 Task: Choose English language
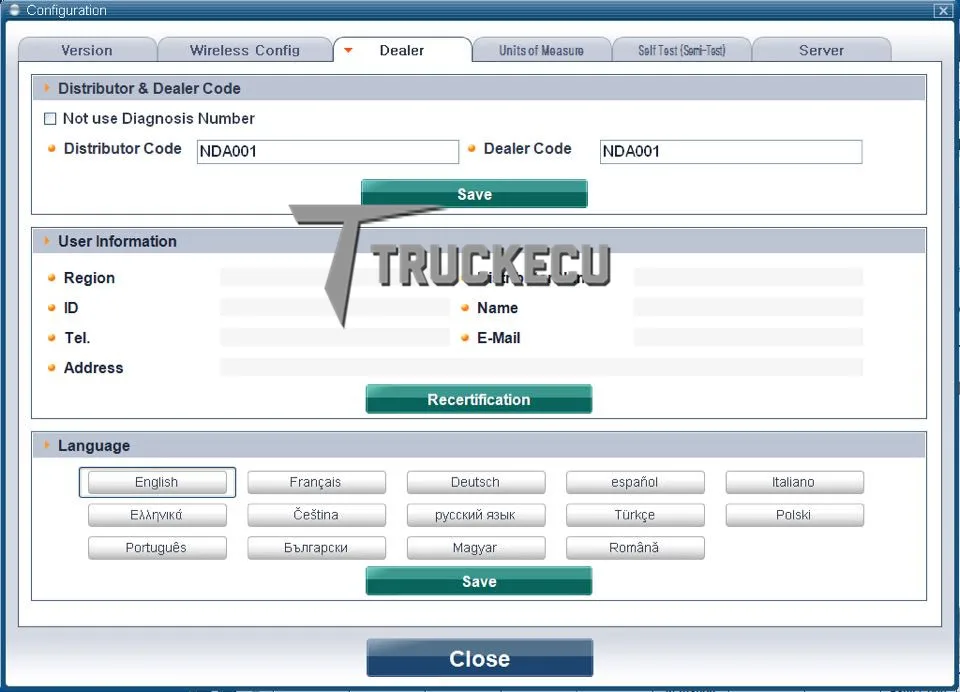(x=157, y=482)
